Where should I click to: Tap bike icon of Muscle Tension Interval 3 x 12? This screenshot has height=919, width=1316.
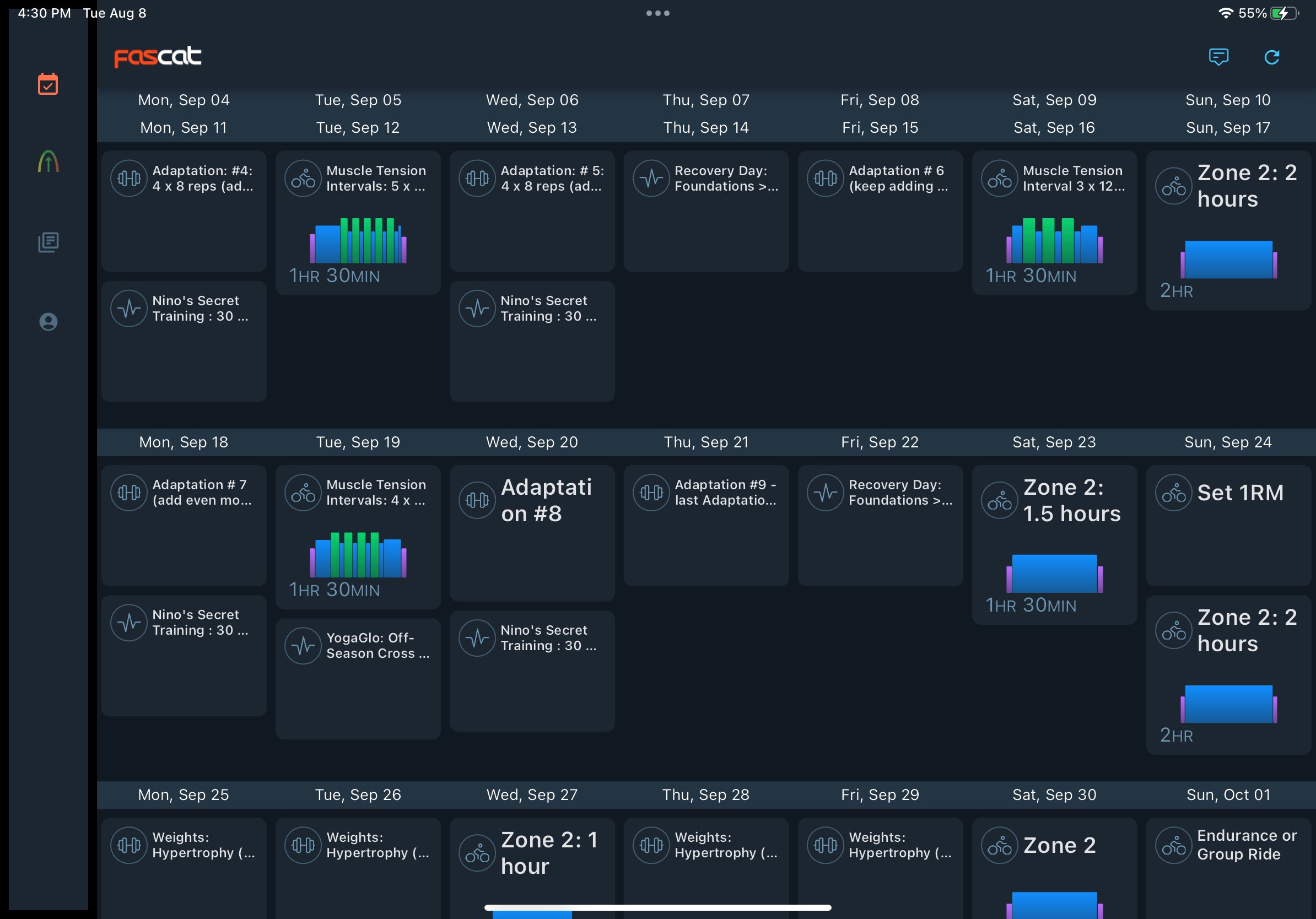(x=1000, y=179)
